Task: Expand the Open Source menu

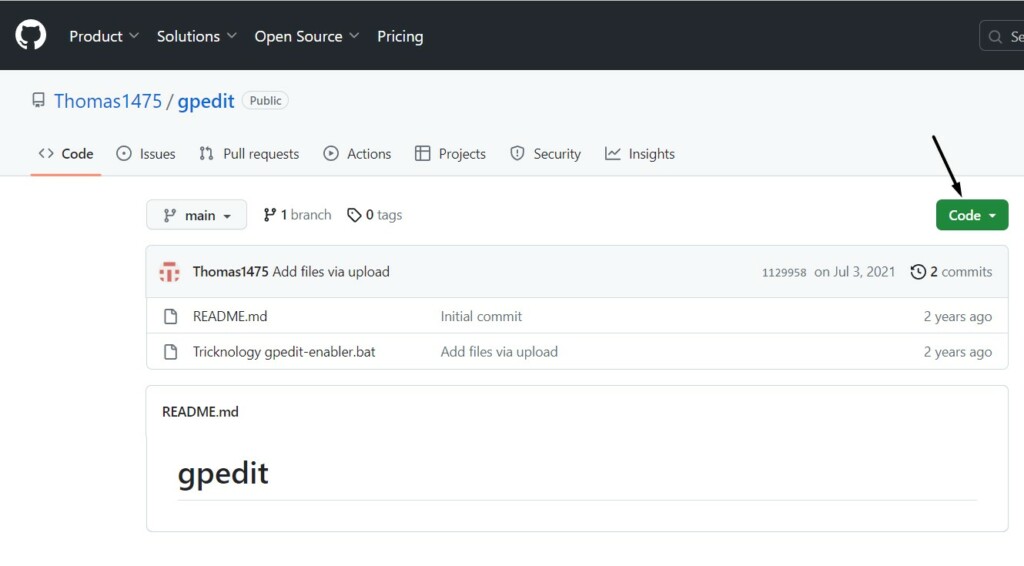Action: click(306, 37)
